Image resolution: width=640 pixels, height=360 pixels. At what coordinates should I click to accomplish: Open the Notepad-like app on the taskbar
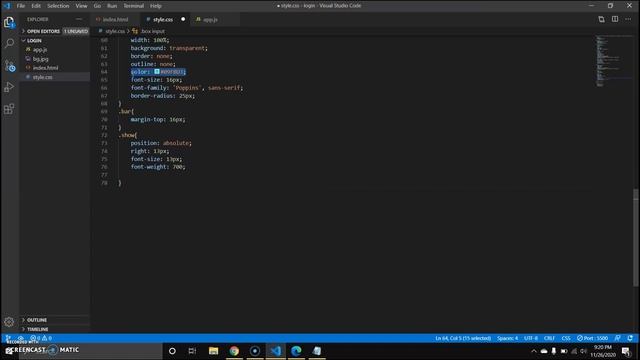click(317, 351)
